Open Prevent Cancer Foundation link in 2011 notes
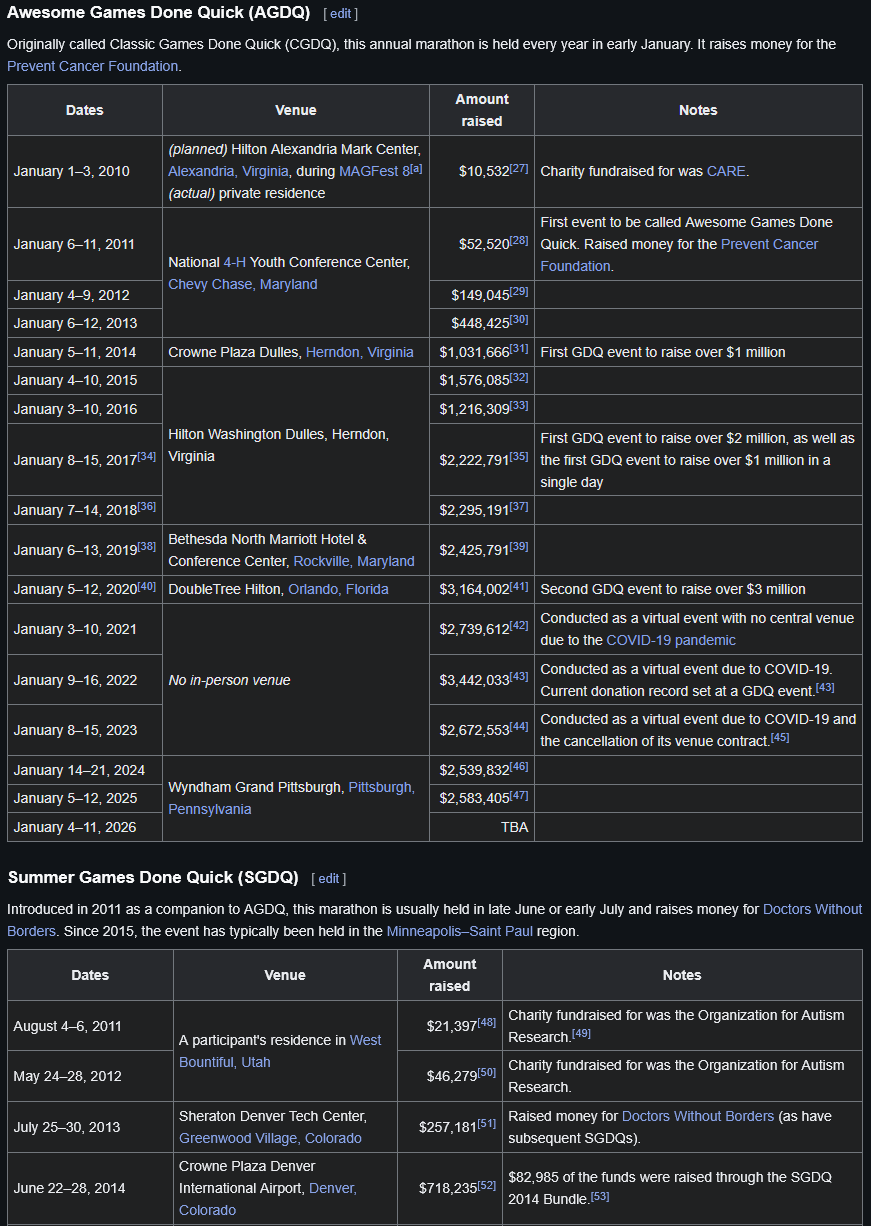 pyautogui.click(x=679, y=255)
